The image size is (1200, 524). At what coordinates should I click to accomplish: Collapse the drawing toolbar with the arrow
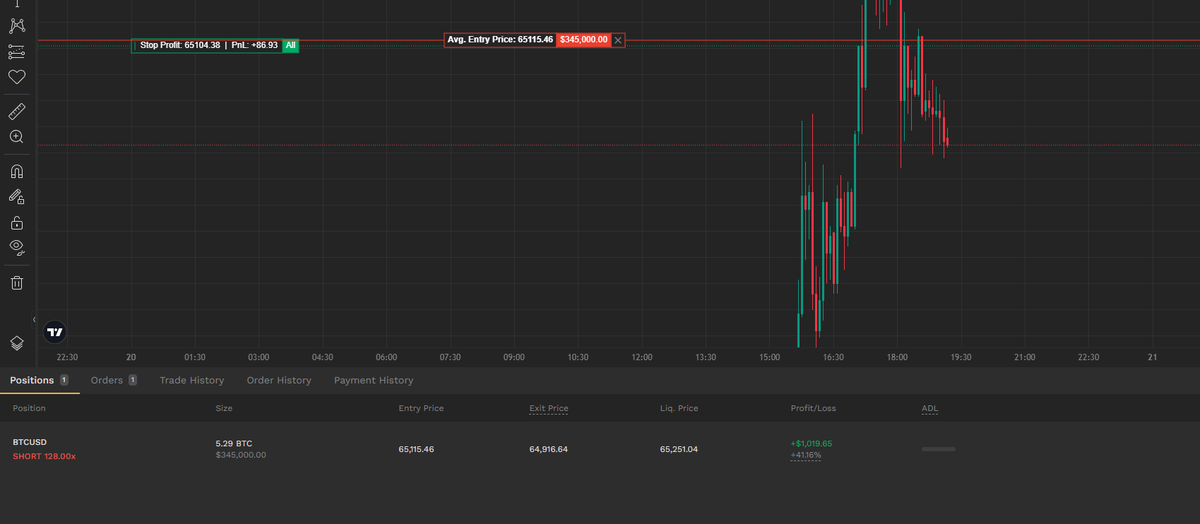click(x=34, y=320)
